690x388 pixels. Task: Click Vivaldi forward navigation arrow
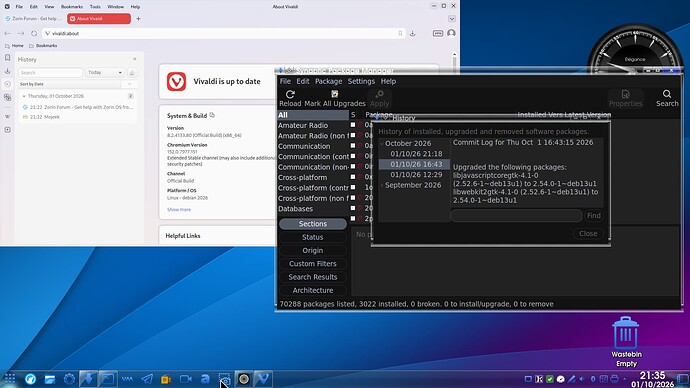tap(21, 33)
